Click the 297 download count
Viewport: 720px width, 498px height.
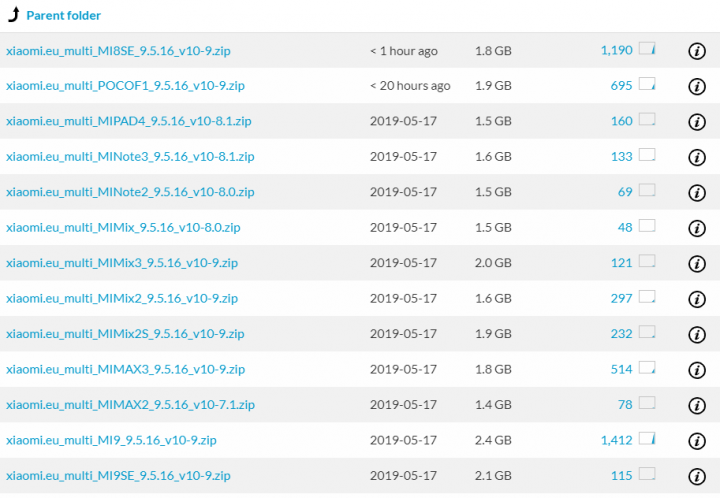pyautogui.click(x=621, y=298)
